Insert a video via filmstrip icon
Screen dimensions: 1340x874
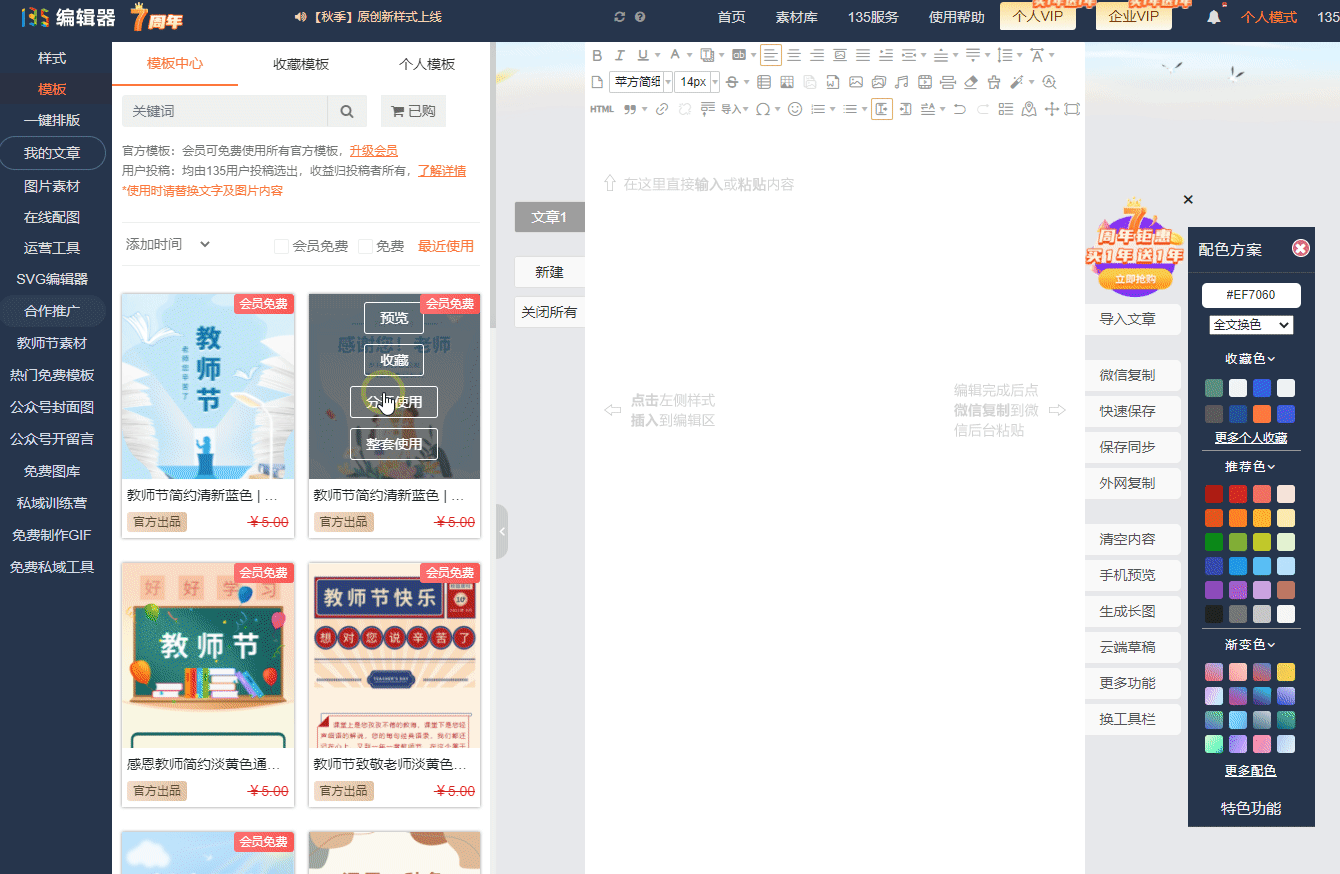coord(925,82)
